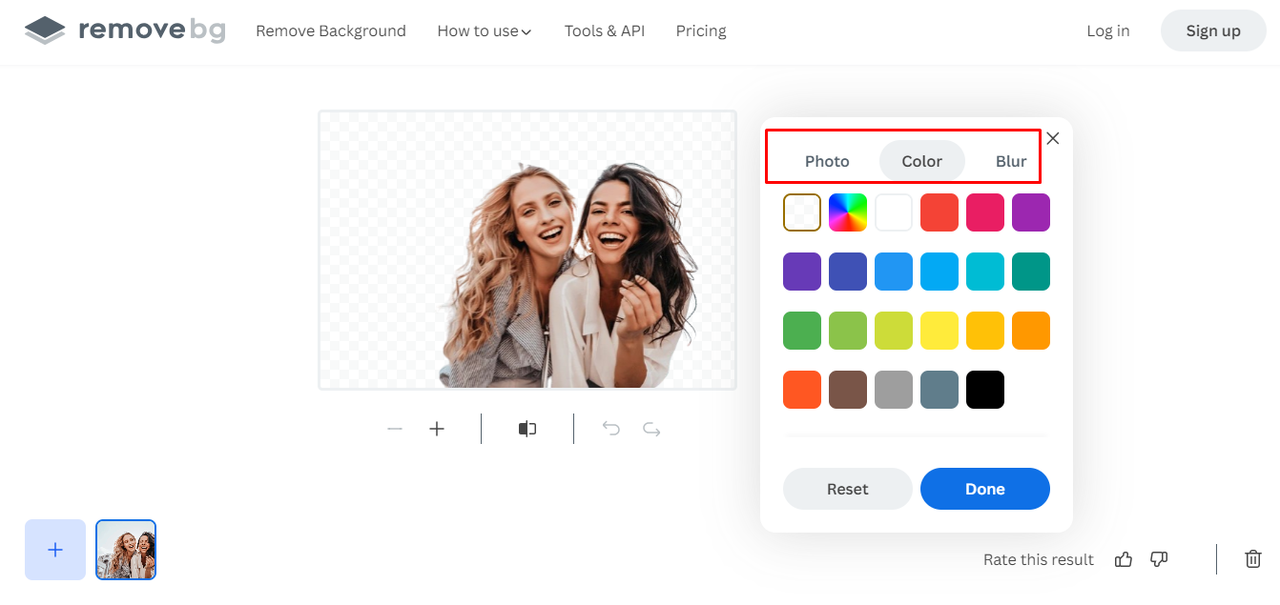Image resolution: width=1280 pixels, height=605 pixels.
Task: Click the preview image of two women
Action: click(527, 250)
